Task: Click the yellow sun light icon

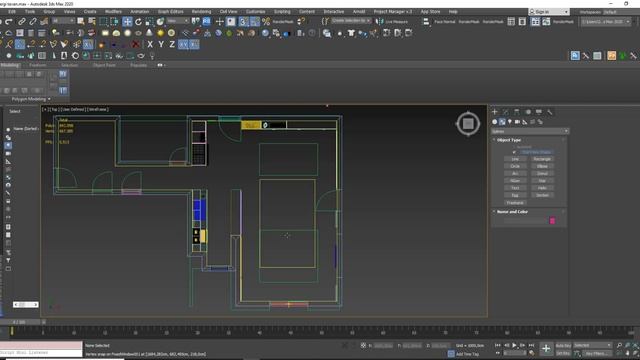Action: (161, 33)
